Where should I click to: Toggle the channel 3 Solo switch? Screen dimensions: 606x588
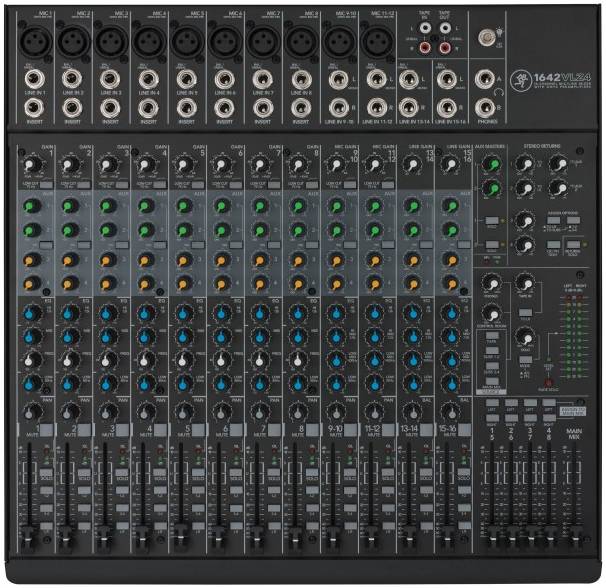[122, 473]
